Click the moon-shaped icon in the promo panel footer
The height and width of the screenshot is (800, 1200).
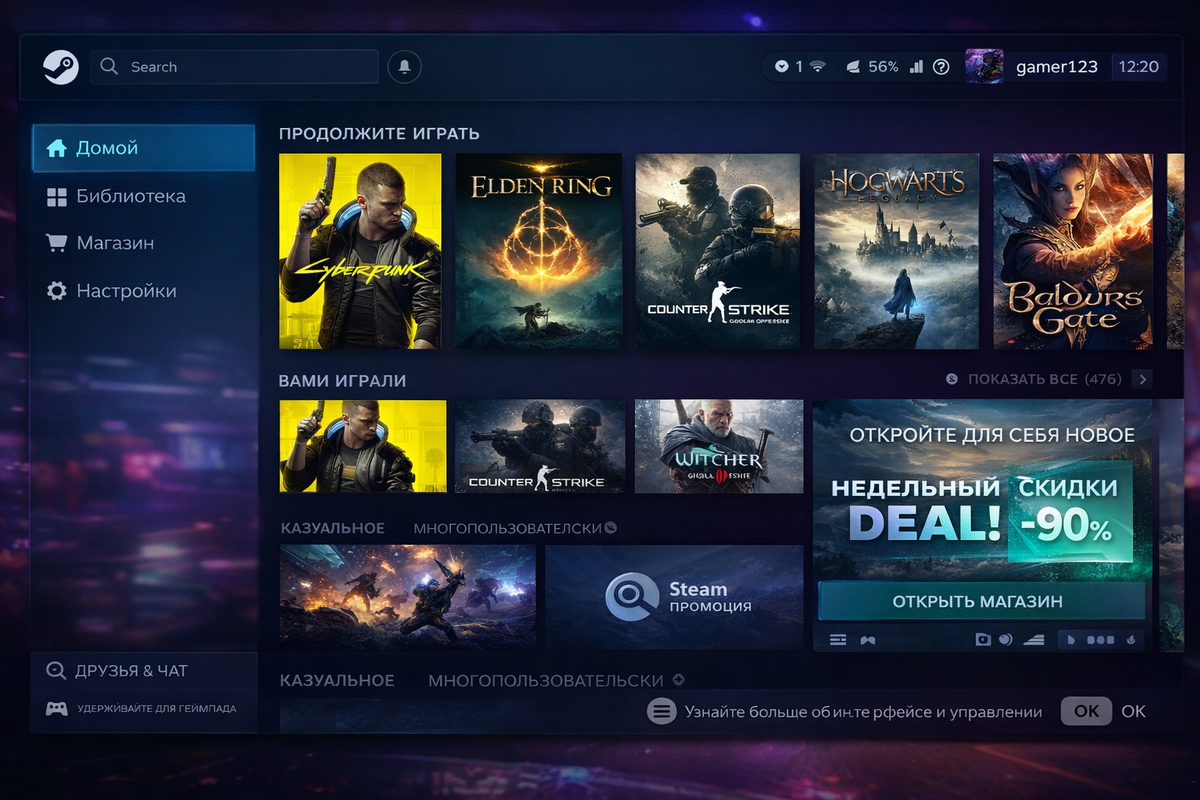(x=1006, y=639)
